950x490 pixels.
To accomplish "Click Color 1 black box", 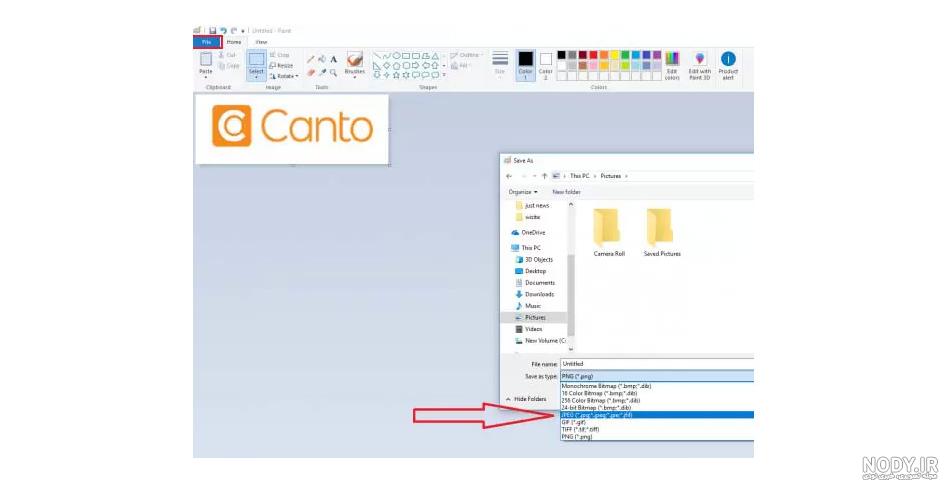I will click(525, 59).
